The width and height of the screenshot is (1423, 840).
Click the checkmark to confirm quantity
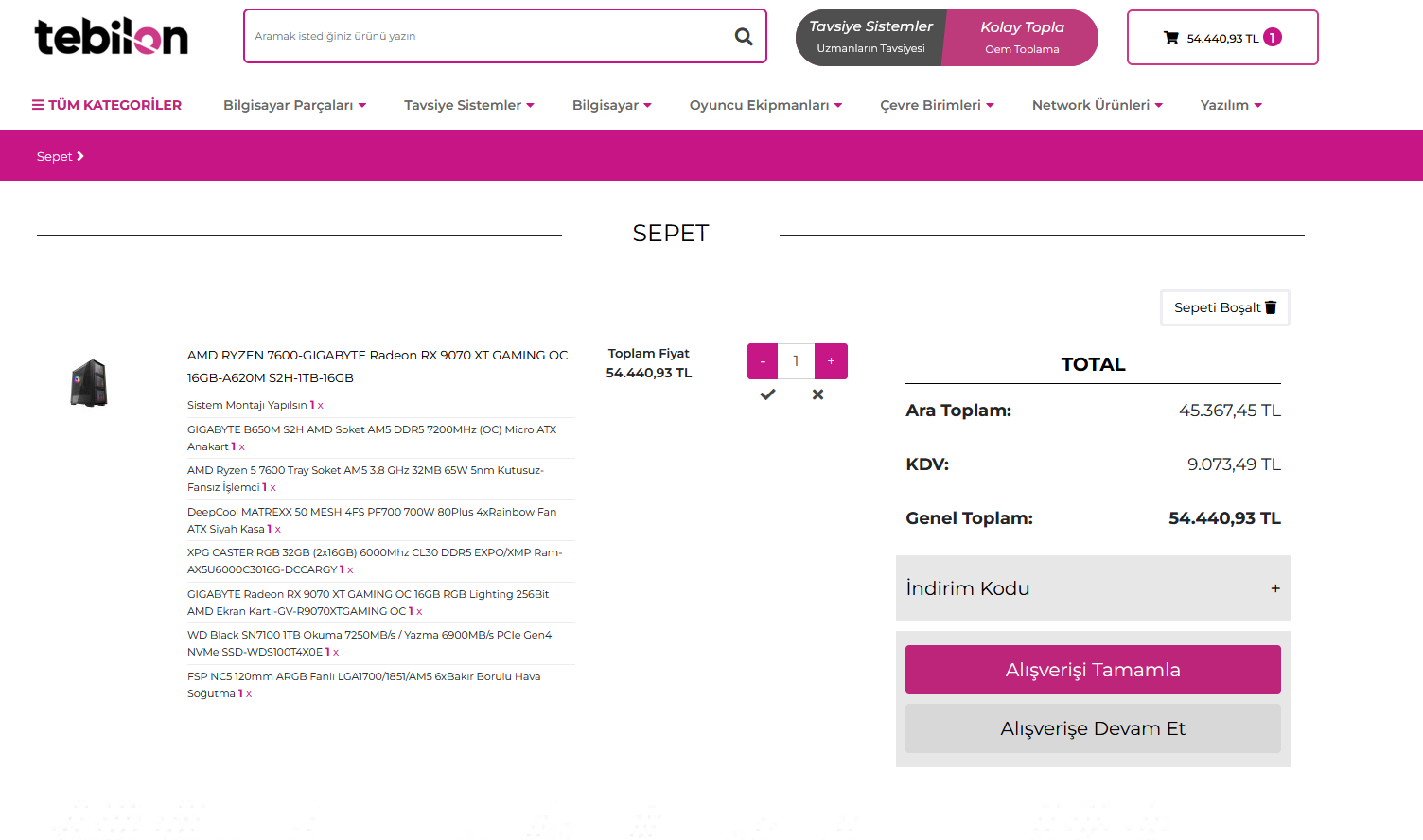pyautogui.click(x=767, y=394)
